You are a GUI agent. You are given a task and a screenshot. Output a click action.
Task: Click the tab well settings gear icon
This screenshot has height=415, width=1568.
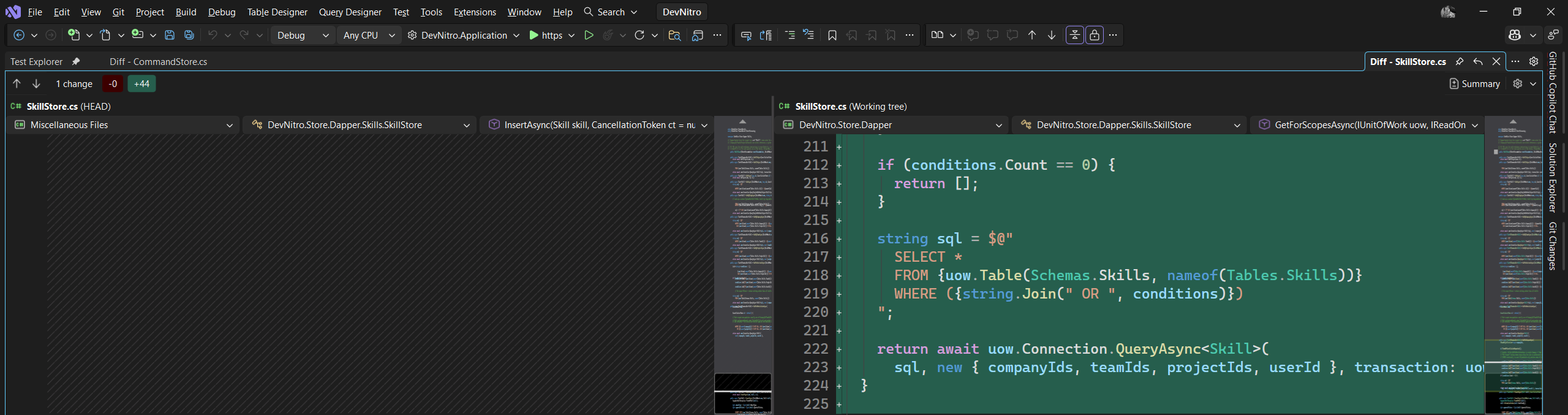(1534, 61)
